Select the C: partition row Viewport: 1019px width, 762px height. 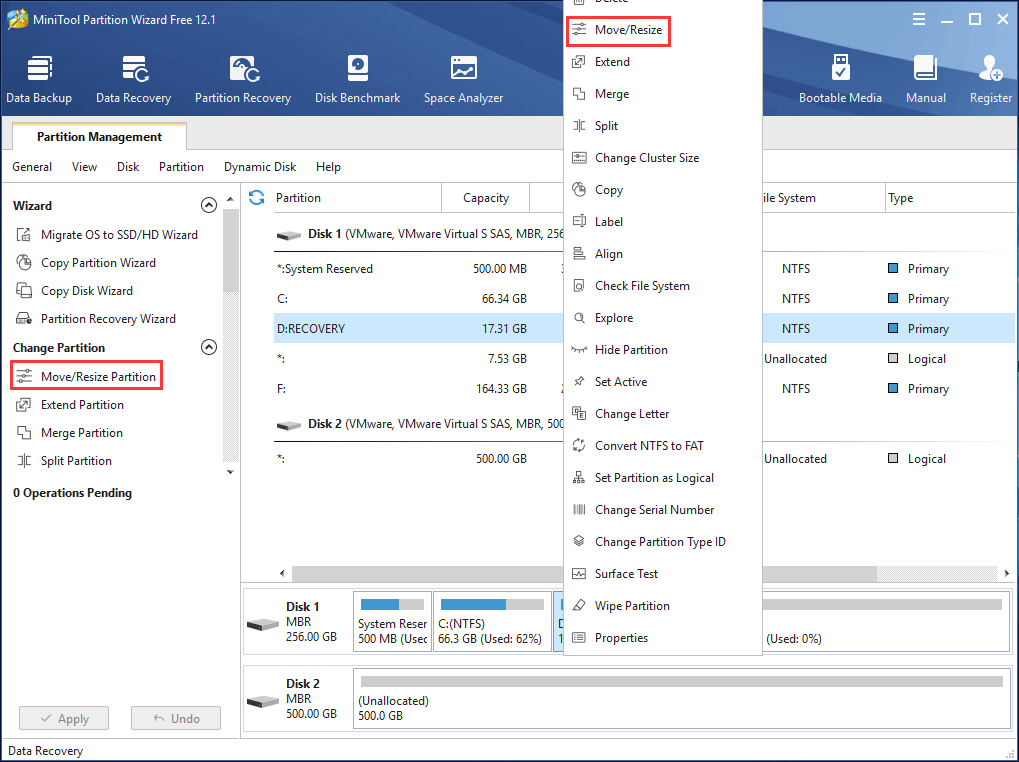419,298
